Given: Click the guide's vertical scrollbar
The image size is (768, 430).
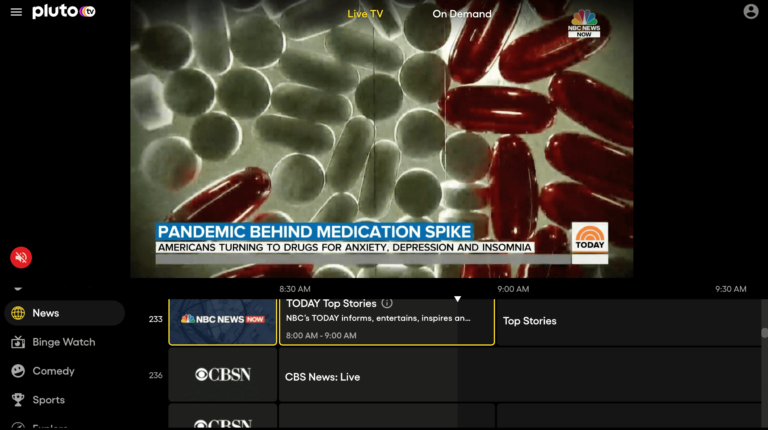Looking at the screenshot, I should point(764,333).
